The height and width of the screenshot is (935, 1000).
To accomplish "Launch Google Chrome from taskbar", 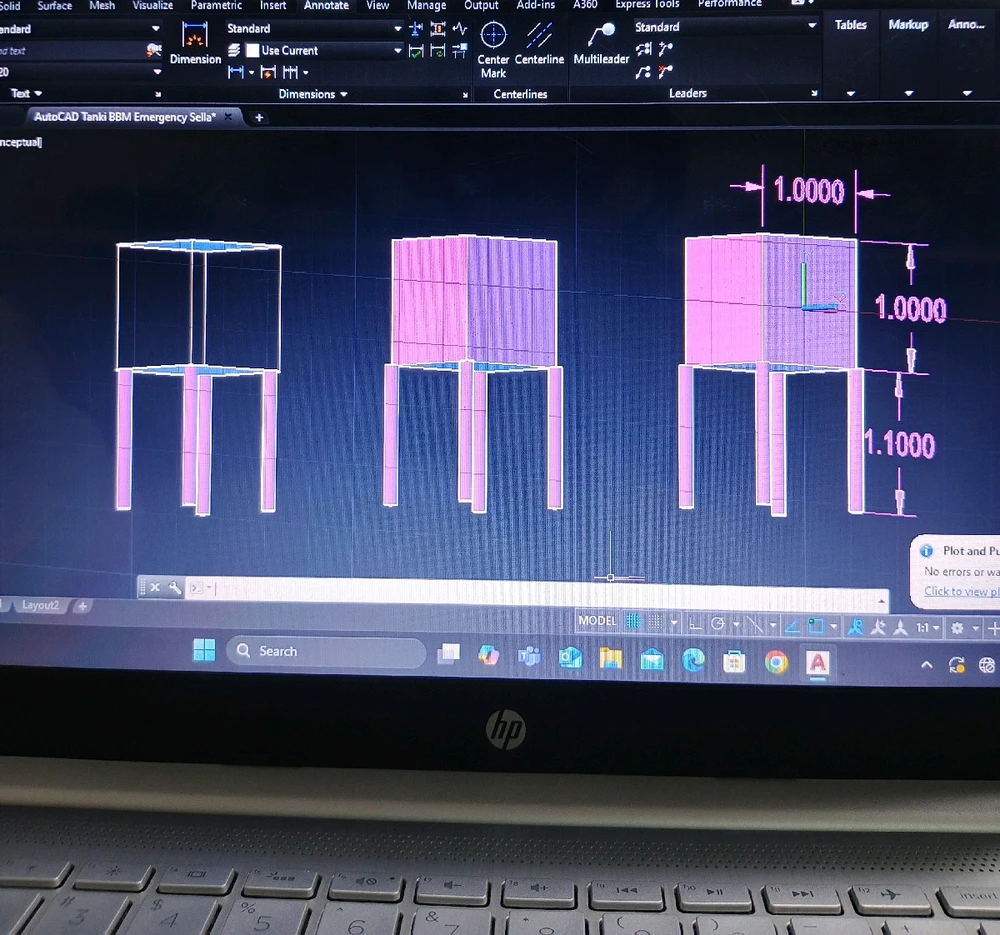I will point(776,661).
